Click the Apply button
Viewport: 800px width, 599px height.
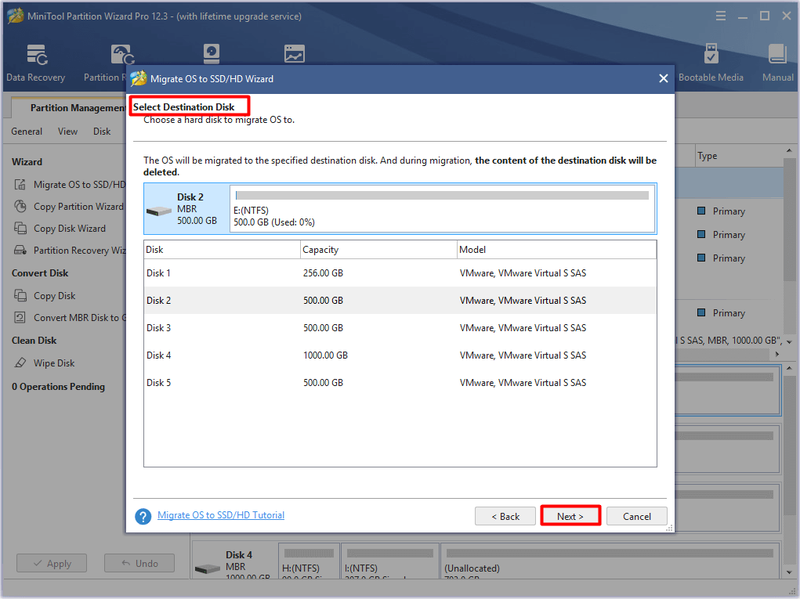click(x=52, y=564)
